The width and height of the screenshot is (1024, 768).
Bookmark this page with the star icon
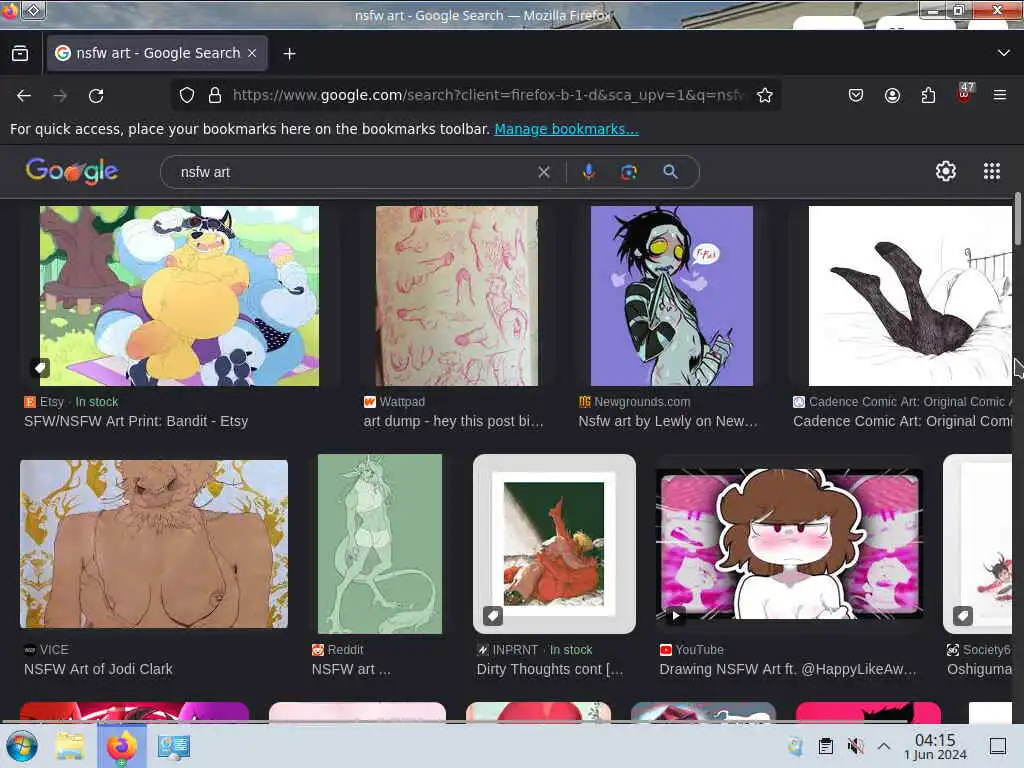coord(765,95)
